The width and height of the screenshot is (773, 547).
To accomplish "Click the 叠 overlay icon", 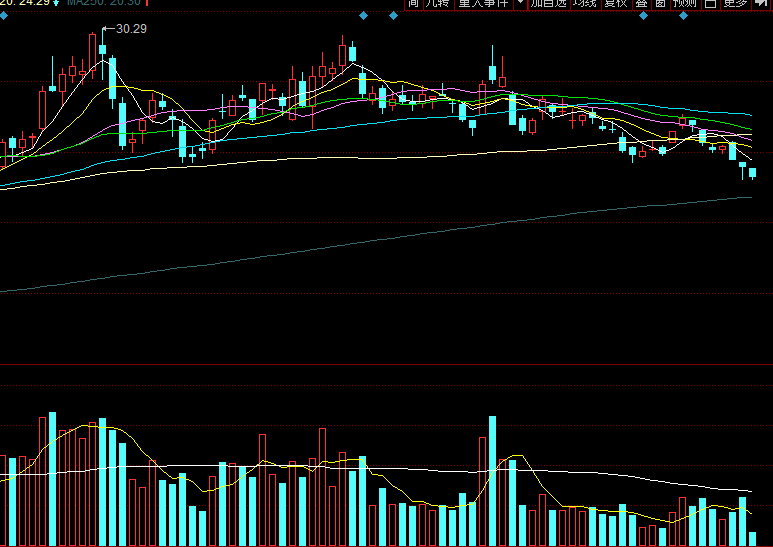I will click(x=642, y=4).
